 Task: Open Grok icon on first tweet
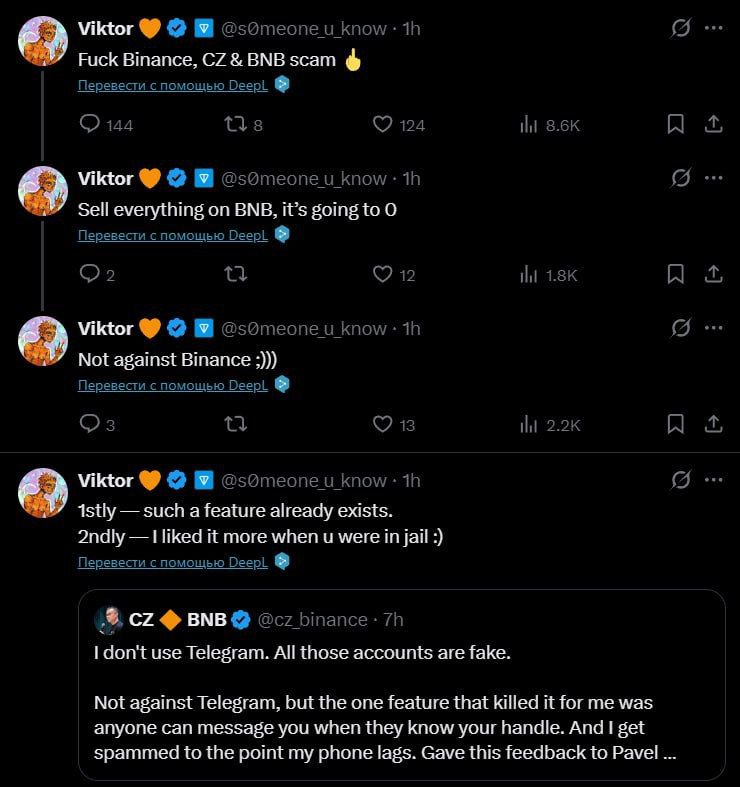pos(680,28)
